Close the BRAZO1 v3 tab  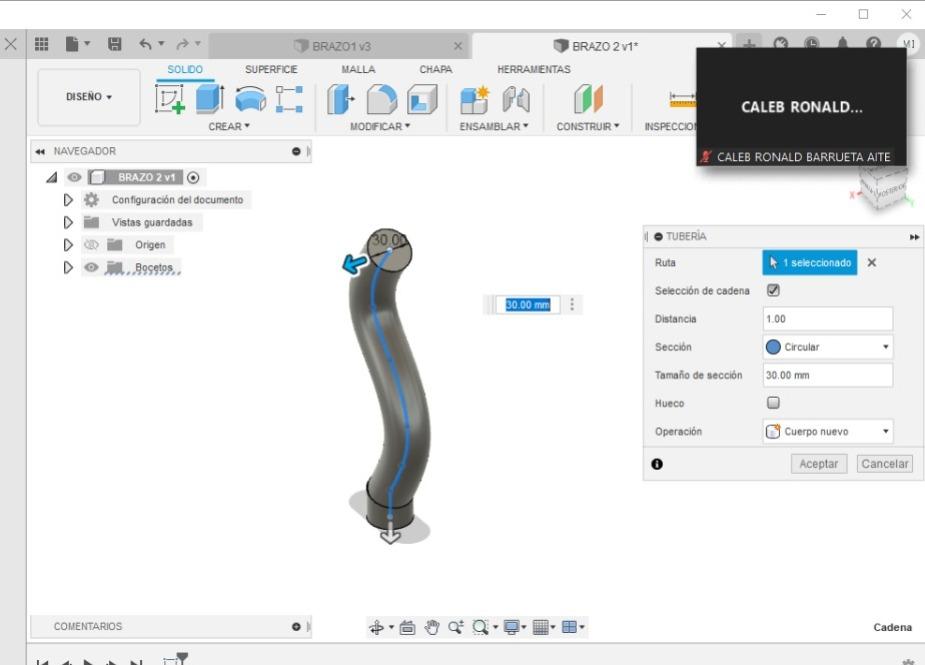click(x=458, y=46)
